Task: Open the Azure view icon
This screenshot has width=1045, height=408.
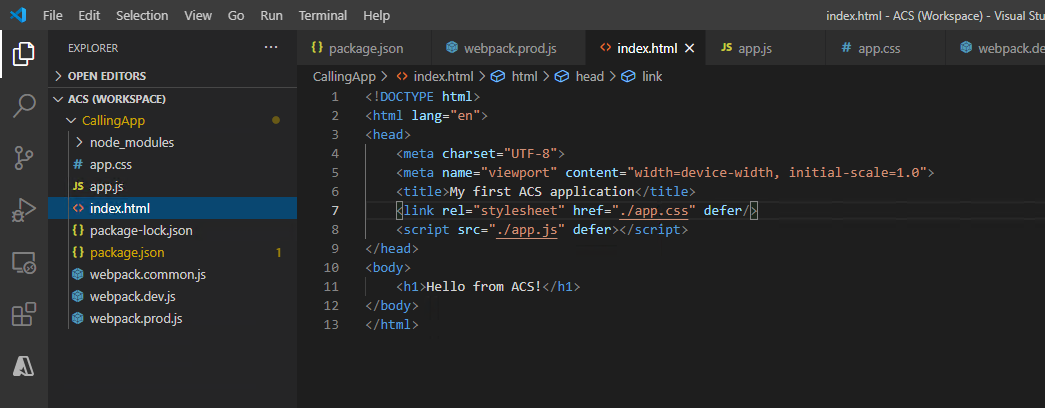Action: 24,367
